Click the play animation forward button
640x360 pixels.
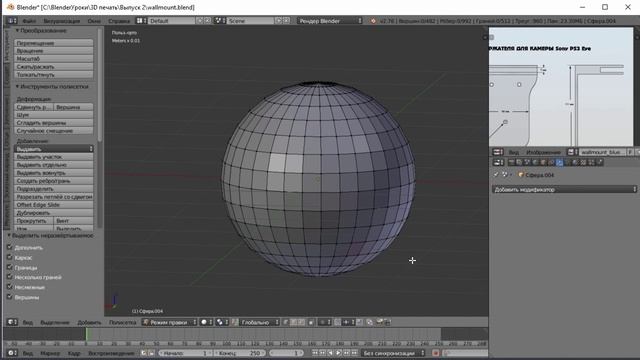(338, 353)
